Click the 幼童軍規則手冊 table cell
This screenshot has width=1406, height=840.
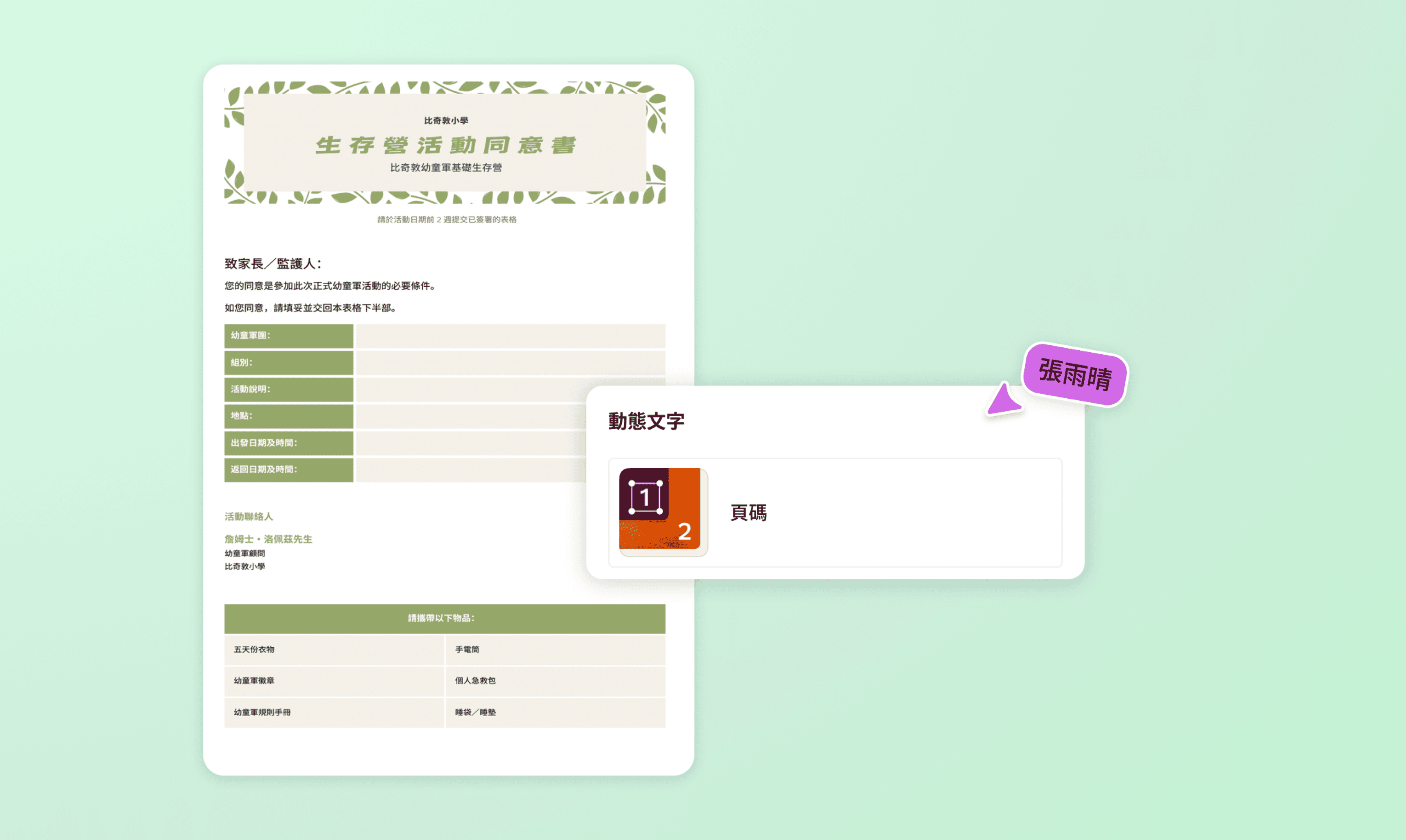[334, 713]
